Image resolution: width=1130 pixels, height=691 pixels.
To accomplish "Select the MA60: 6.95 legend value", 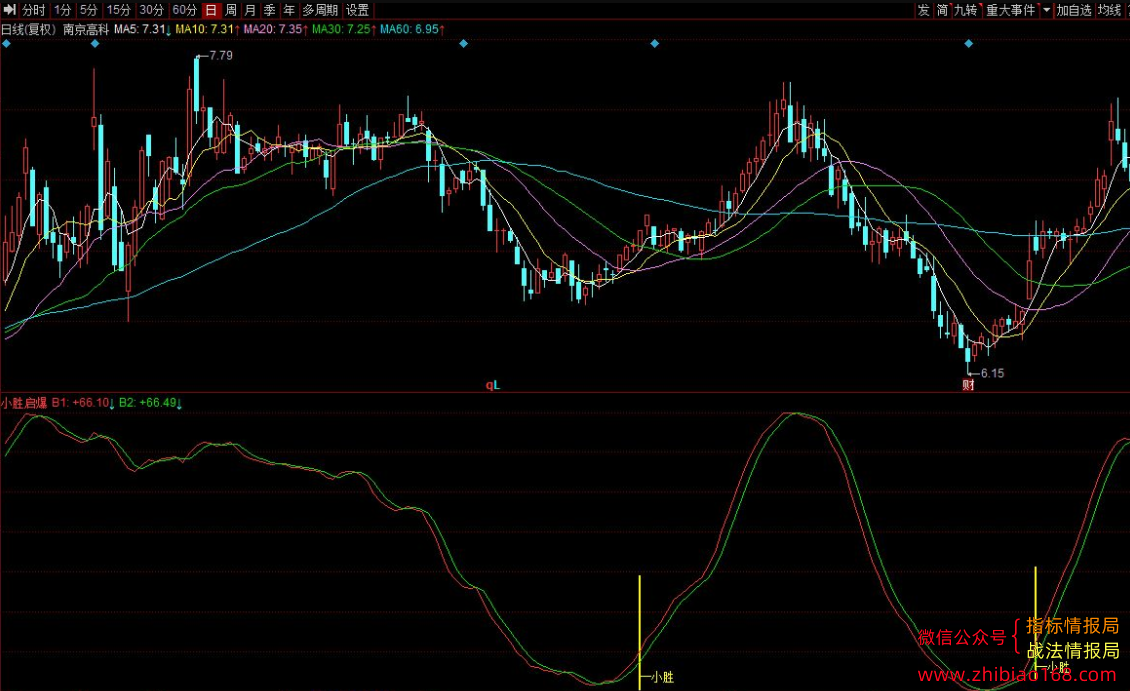I will pos(412,30).
